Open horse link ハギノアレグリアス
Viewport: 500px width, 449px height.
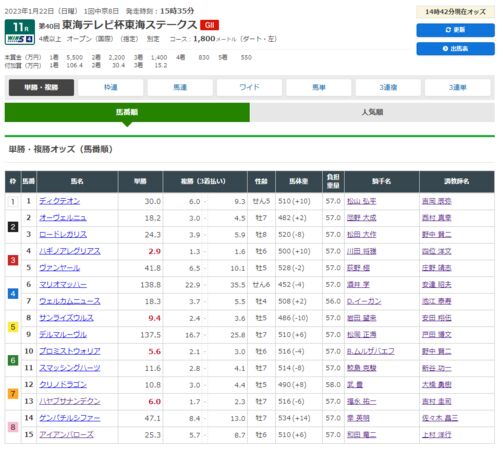[x=70, y=251]
